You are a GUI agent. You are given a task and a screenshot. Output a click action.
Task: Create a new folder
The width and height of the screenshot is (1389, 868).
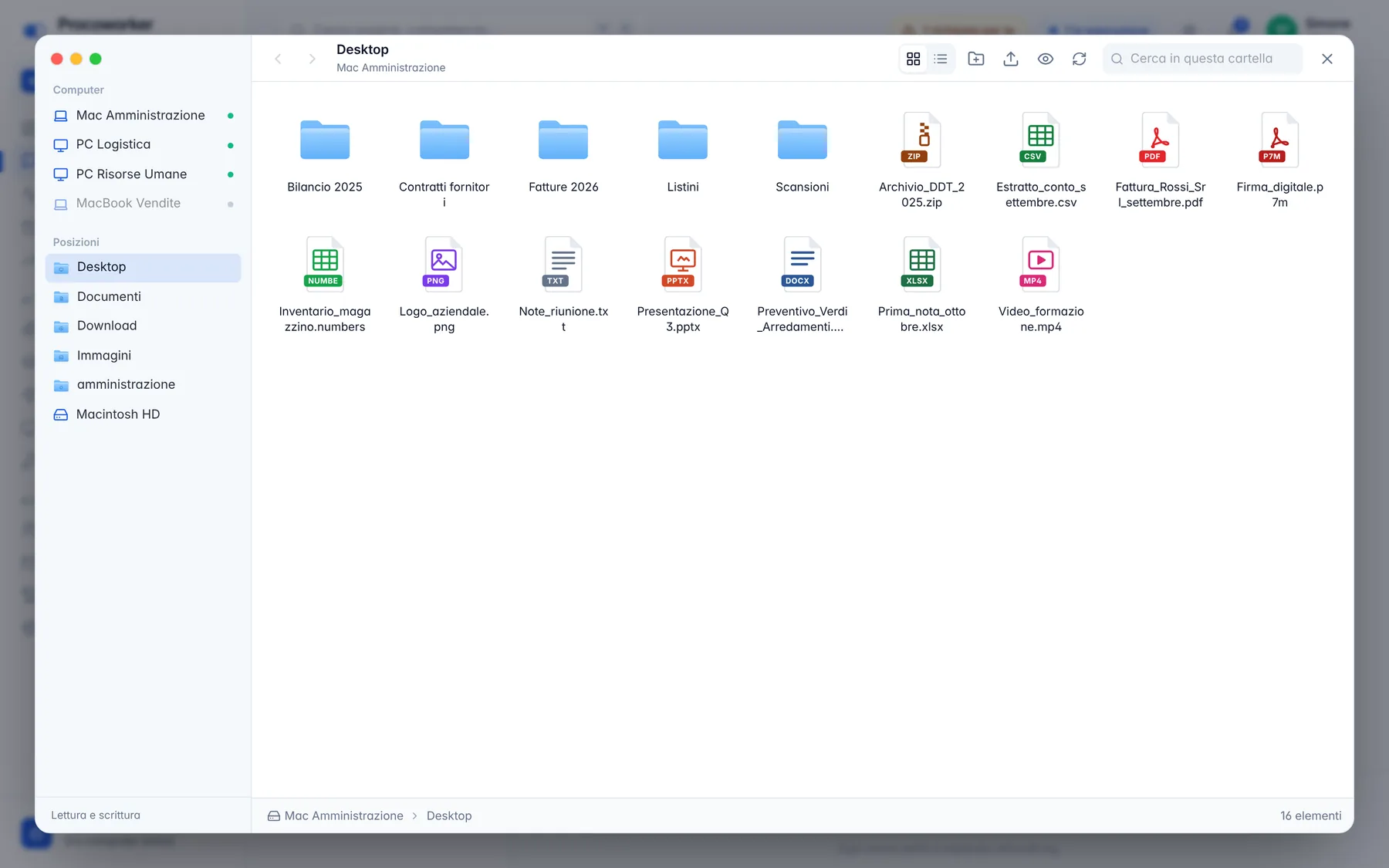(x=976, y=59)
